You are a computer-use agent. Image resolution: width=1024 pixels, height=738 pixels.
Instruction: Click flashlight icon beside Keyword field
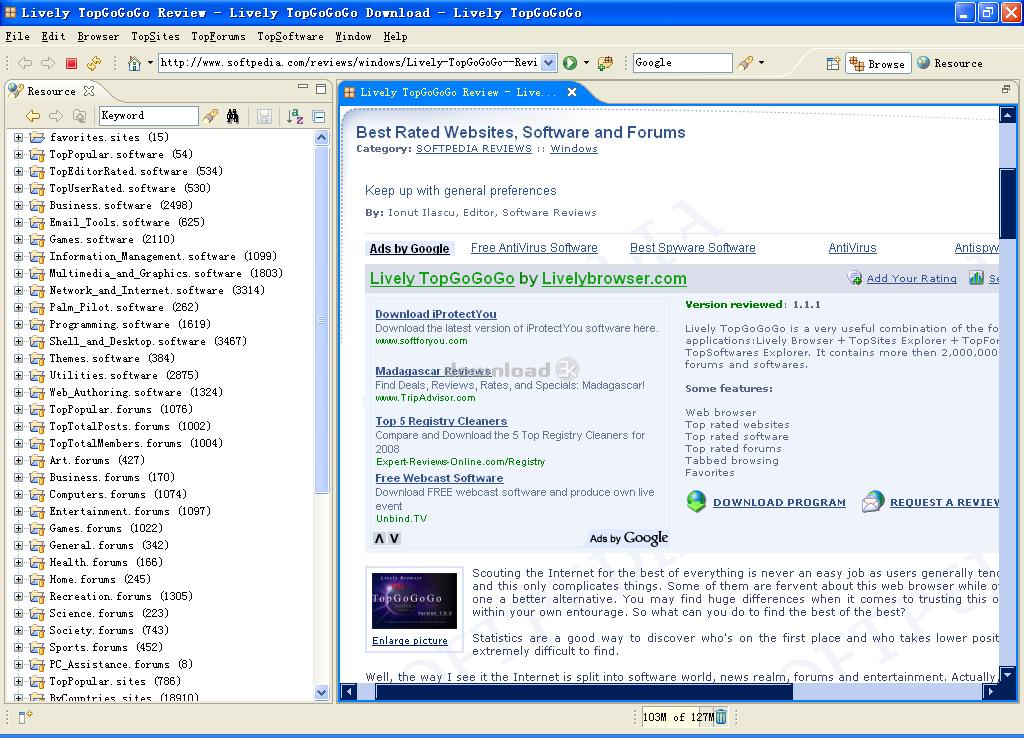(210, 116)
